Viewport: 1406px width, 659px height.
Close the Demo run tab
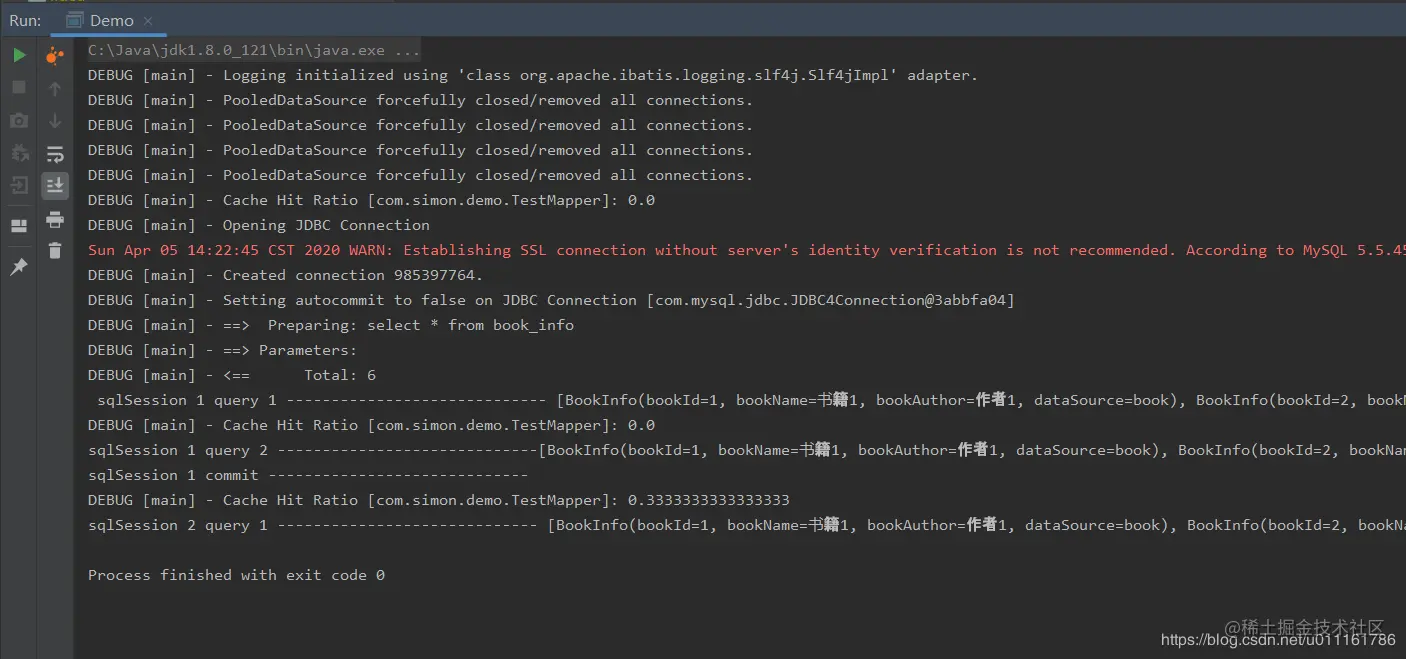(x=148, y=21)
